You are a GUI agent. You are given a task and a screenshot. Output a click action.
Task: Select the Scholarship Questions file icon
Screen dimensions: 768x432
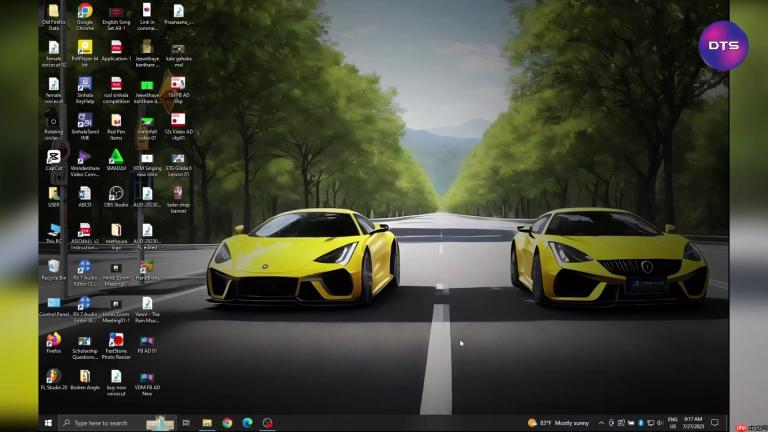(85, 346)
